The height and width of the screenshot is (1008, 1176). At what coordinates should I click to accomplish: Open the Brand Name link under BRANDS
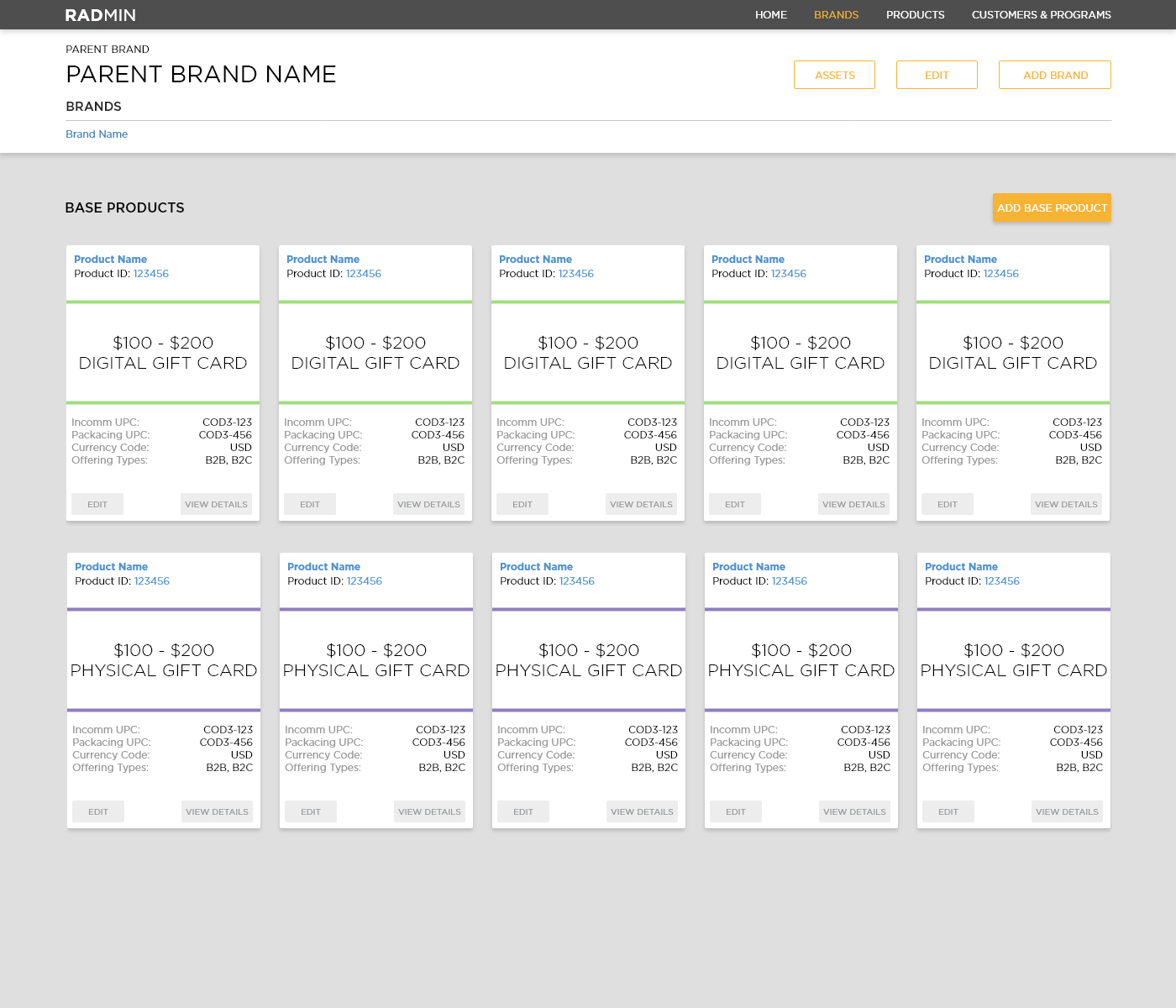[97, 134]
